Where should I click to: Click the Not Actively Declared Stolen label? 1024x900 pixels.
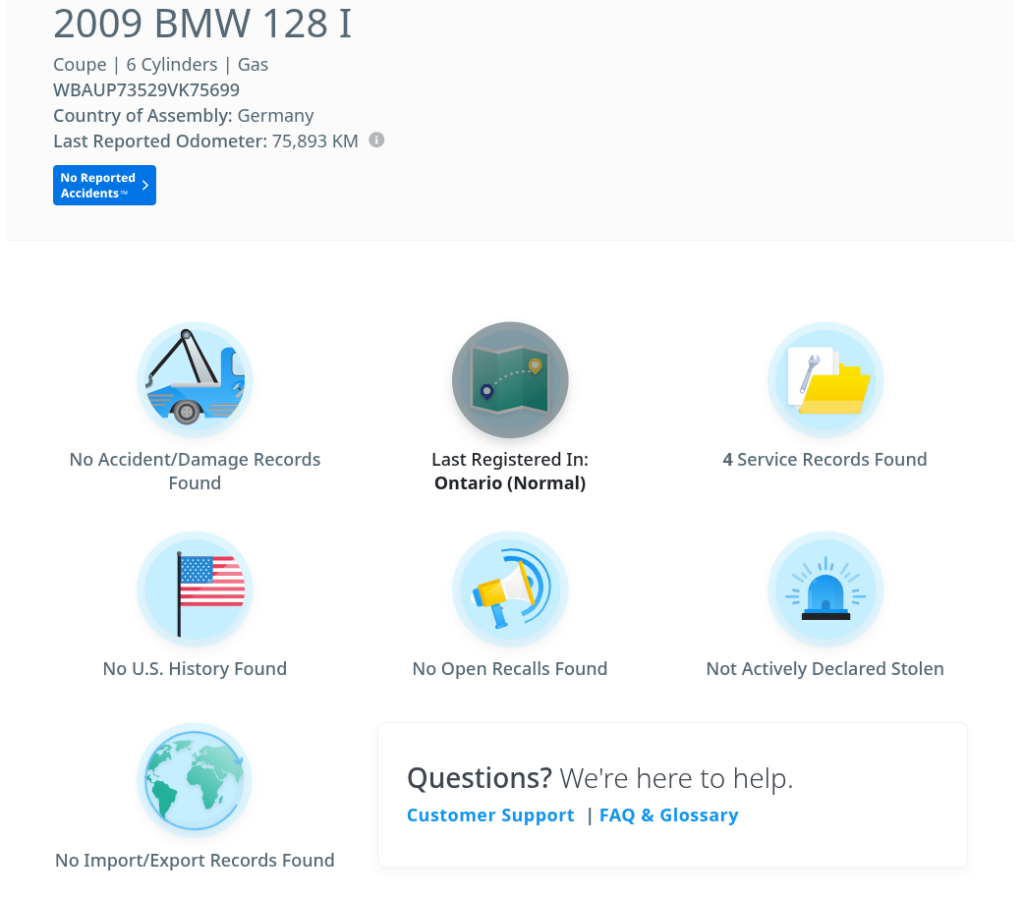825,669
